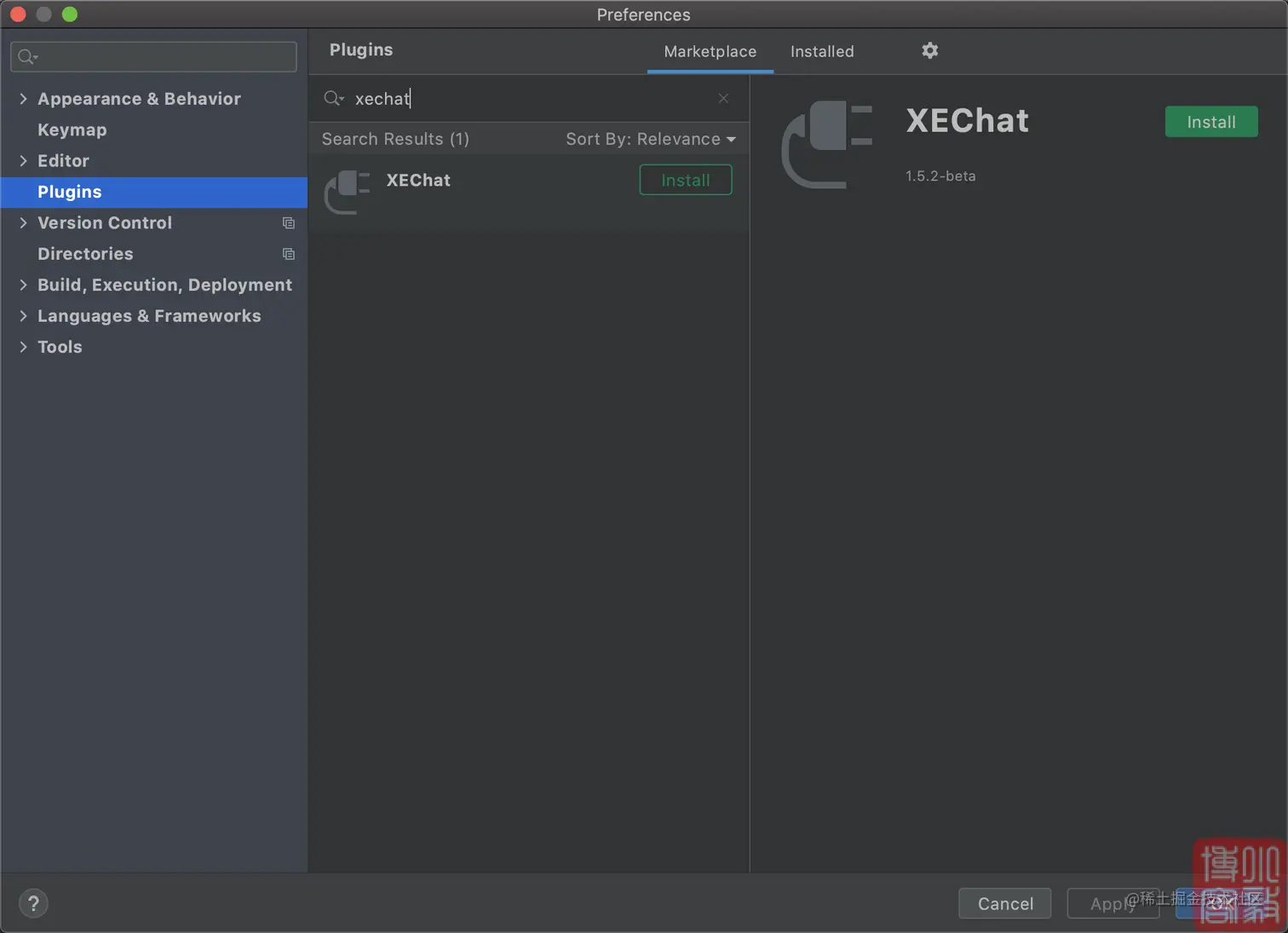Close the Preferences window
Viewport: 1288px width, 933px height.
tap(18, 14)
